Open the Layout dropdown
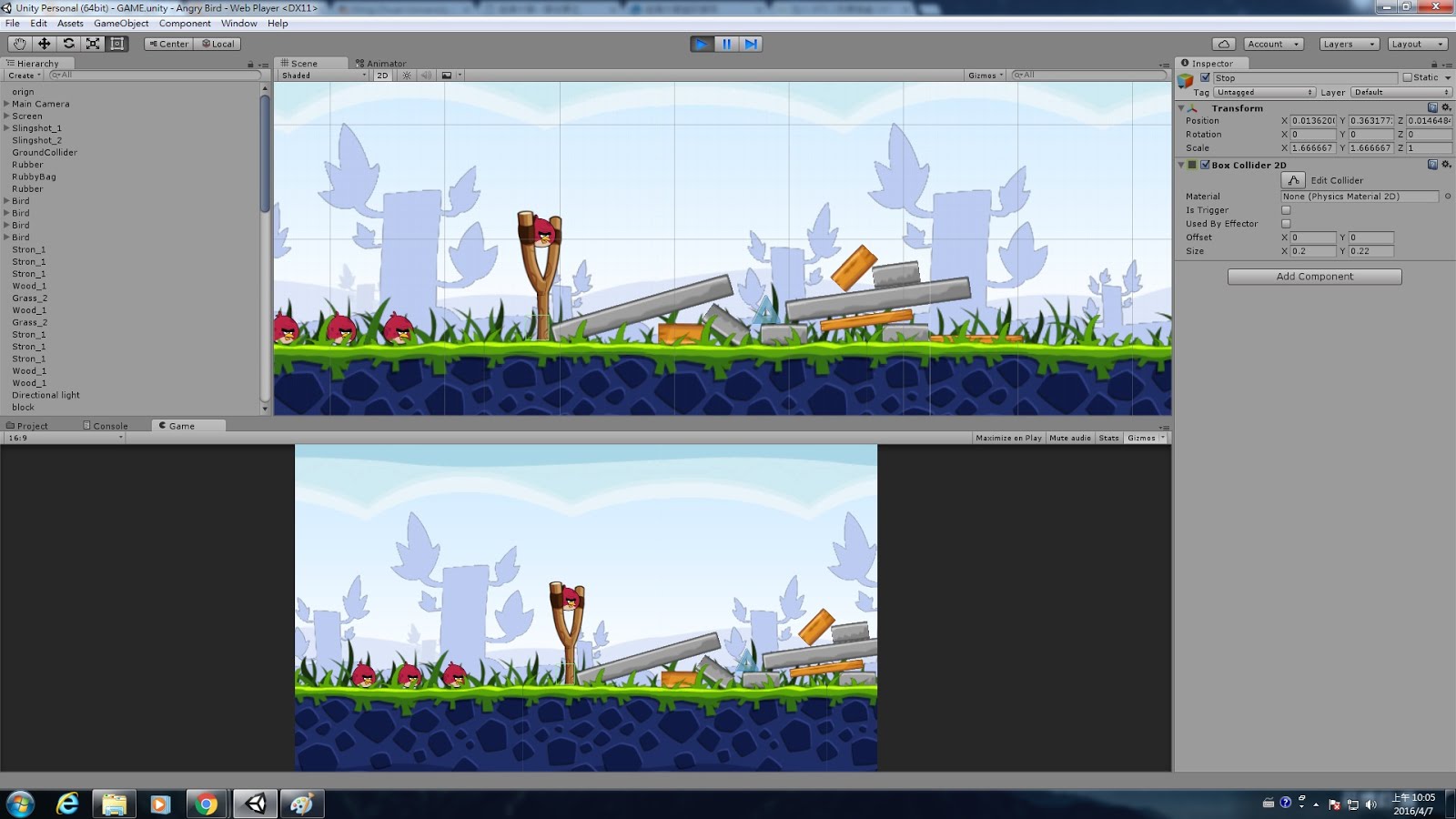 point(1417,44)
